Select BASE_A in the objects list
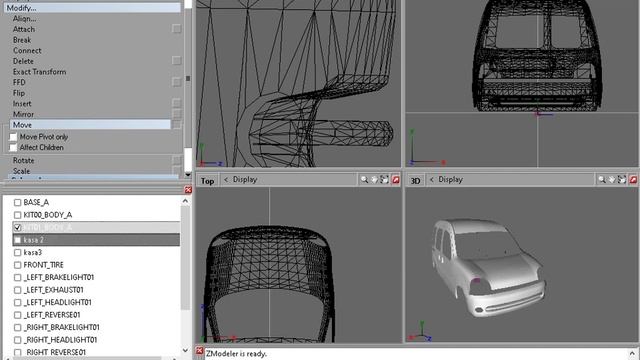640x360 pixels. click(x=36, y=202)
